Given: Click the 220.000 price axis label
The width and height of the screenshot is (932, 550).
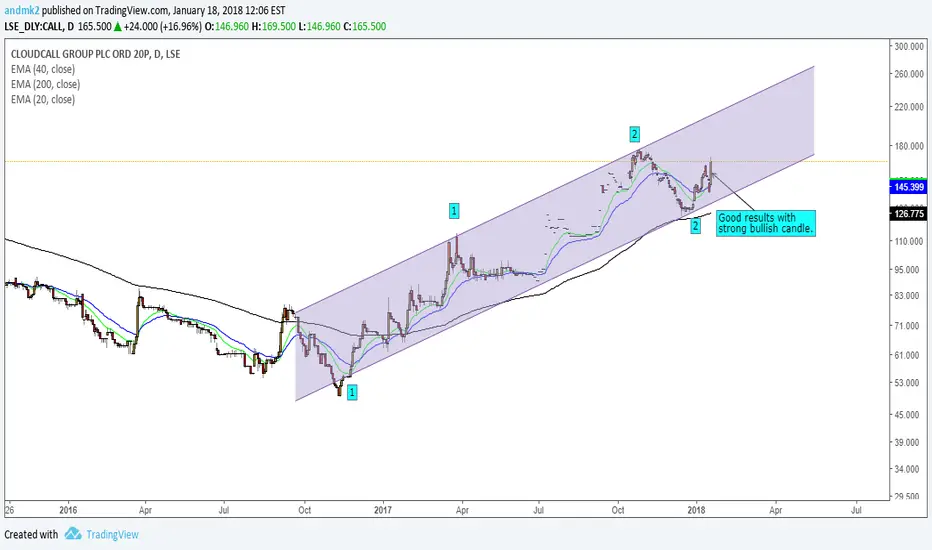Looking at the screenshot, I should point(909,107).
